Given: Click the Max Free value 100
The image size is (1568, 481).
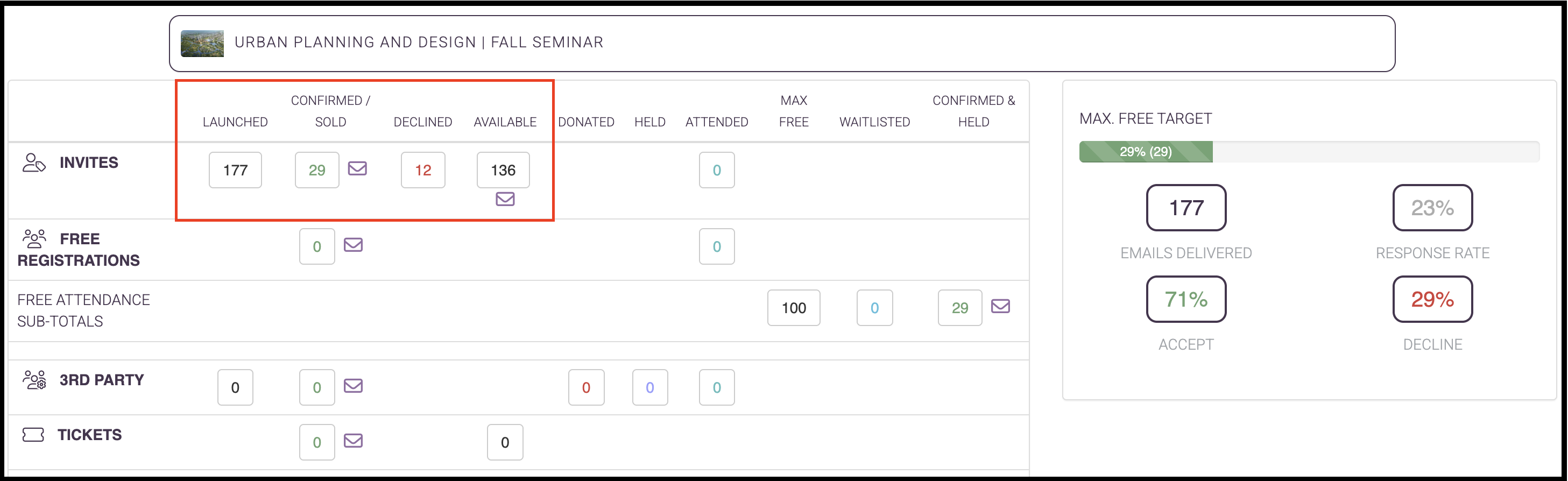Looking at the screenshot, I should coord(793,308).
